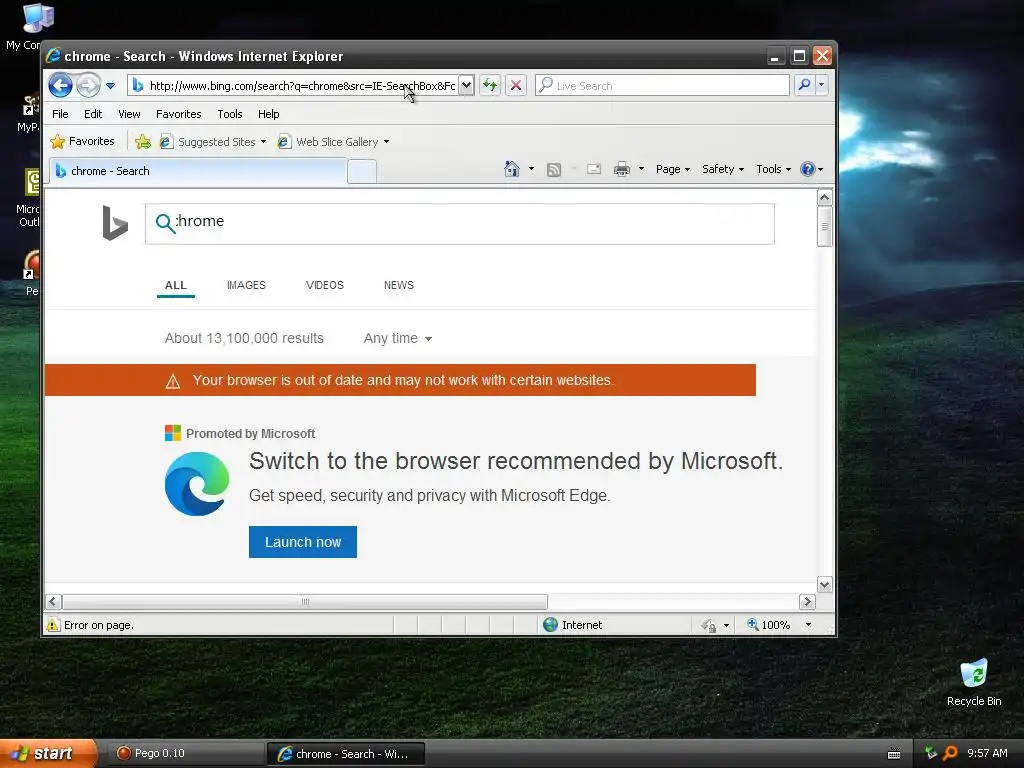Open the Help menu
The height and width of the screenshot is (768, 1024).
click(x=268, y=114)
